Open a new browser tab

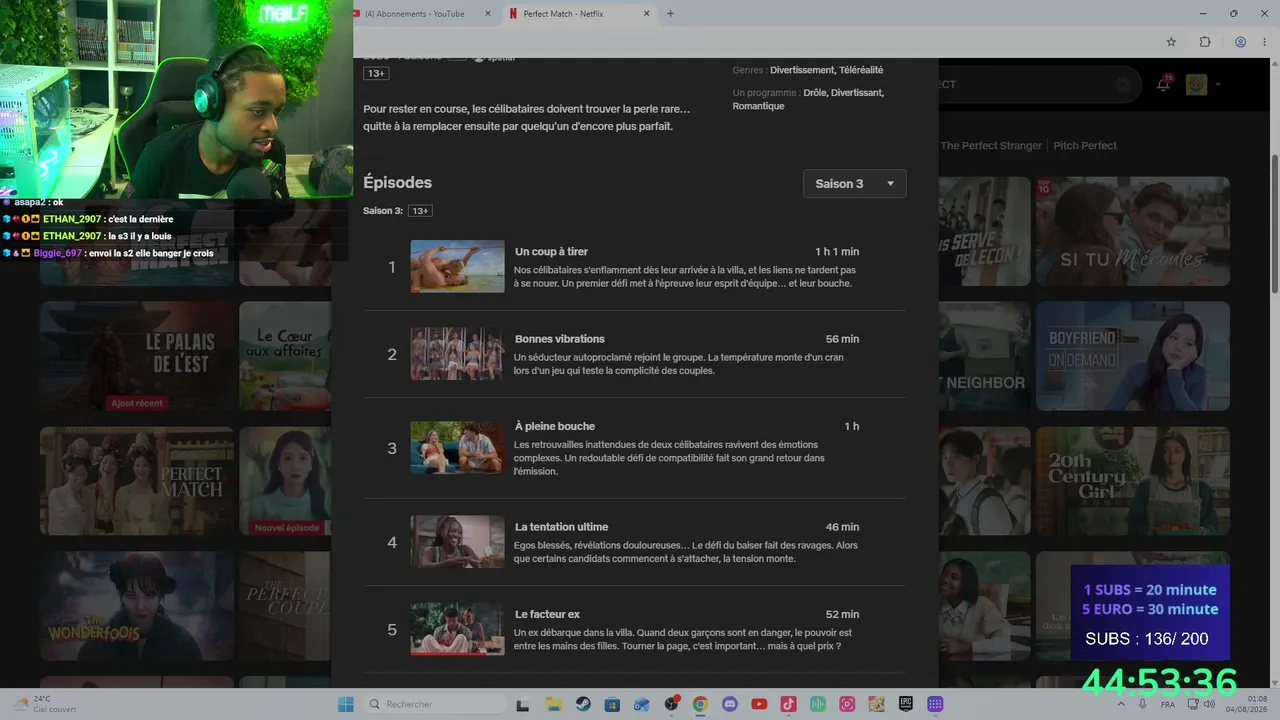(670, 14)
